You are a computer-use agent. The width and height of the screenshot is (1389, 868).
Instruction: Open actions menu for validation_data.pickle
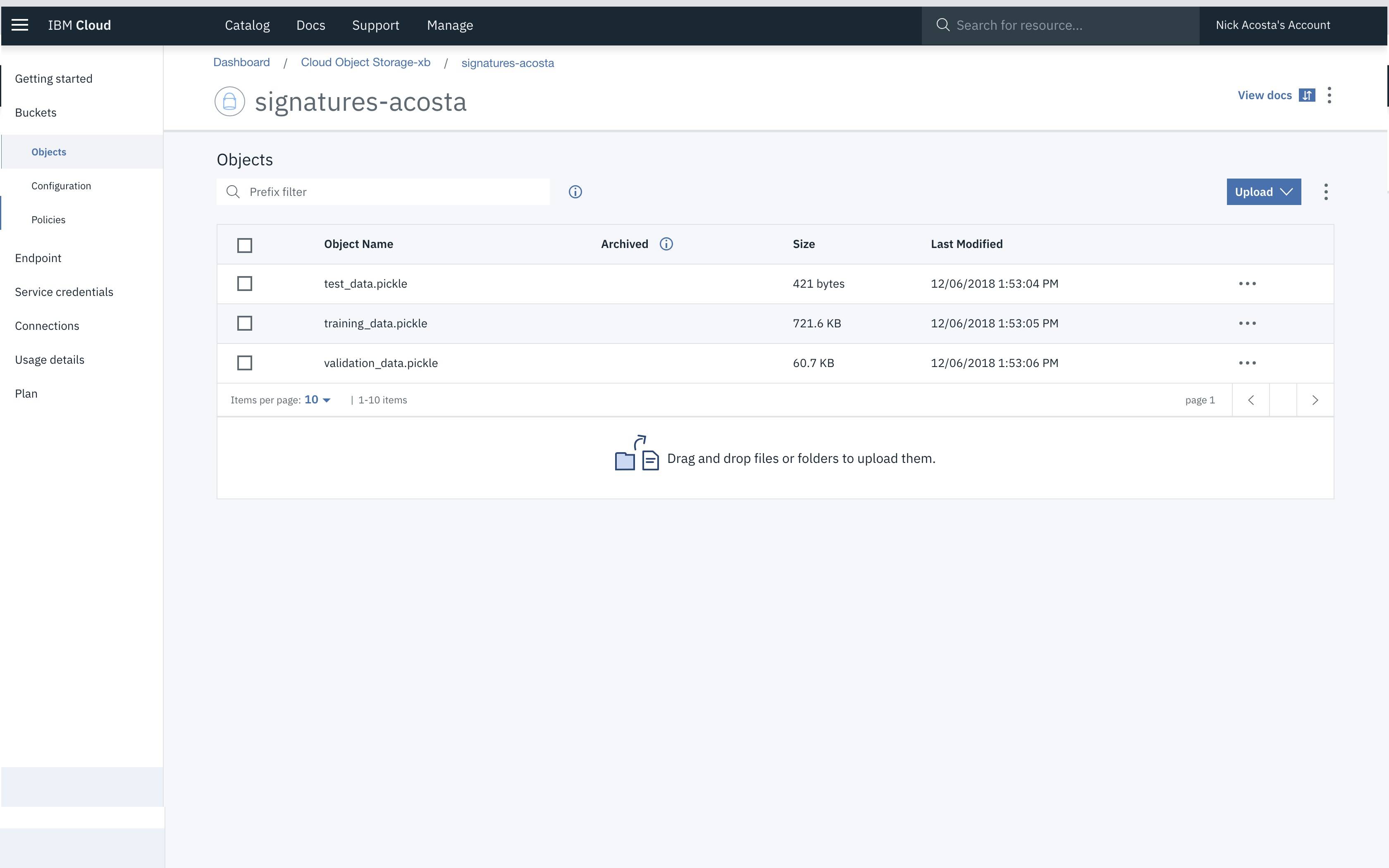[x=1247, y=363]
